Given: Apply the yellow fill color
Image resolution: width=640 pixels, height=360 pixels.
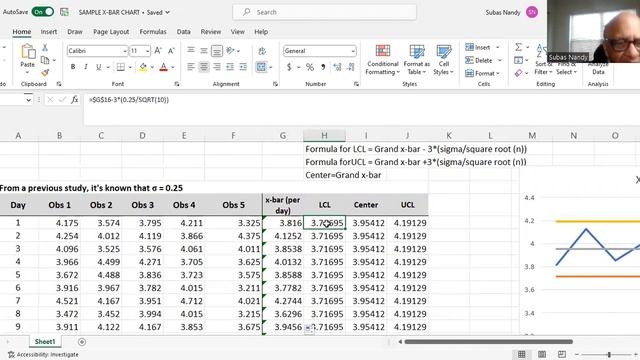Looking at the screenshot, I should [x=143, y=67].
